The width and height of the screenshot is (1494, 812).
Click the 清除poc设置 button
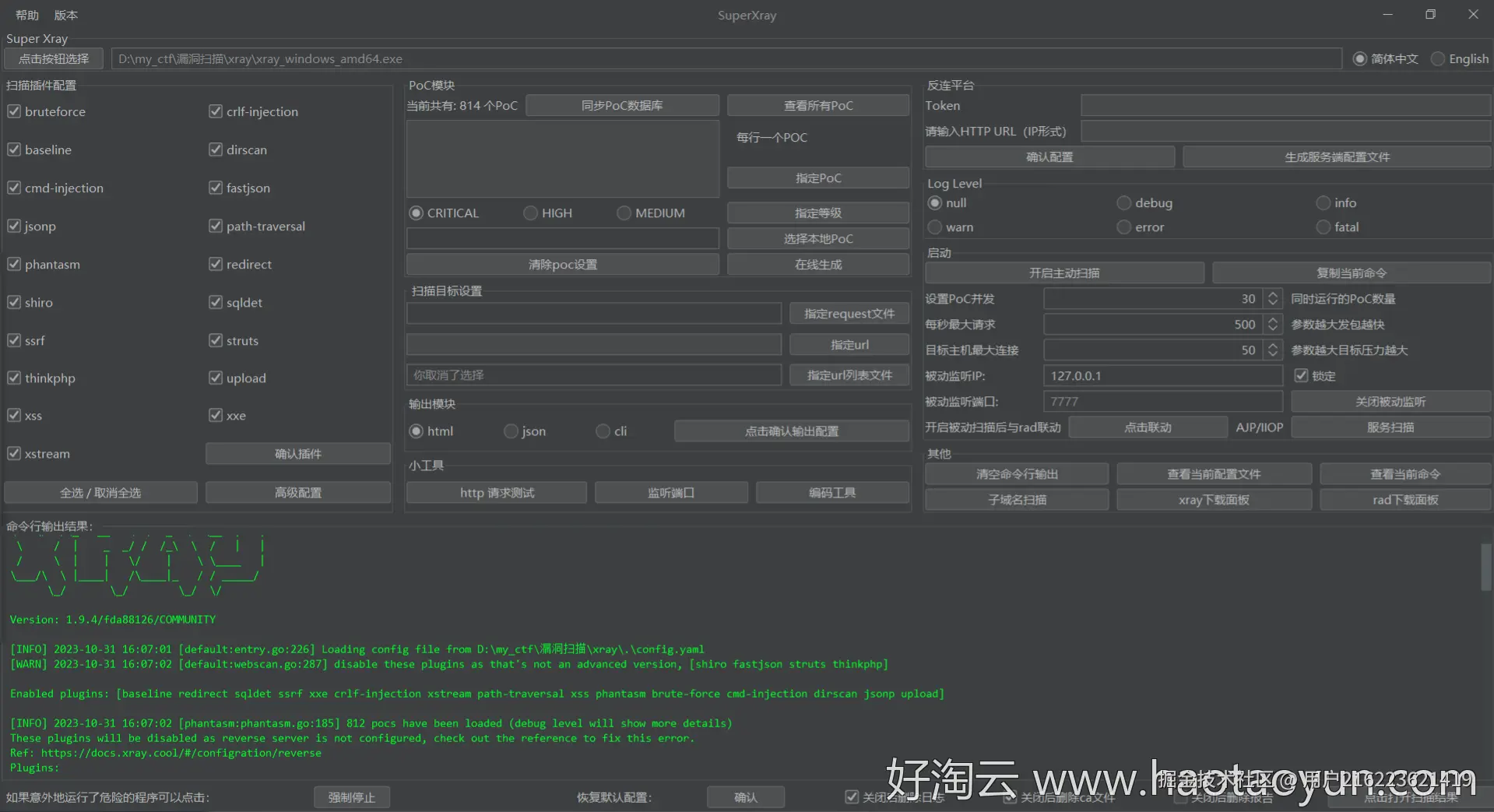click(563, 265)
